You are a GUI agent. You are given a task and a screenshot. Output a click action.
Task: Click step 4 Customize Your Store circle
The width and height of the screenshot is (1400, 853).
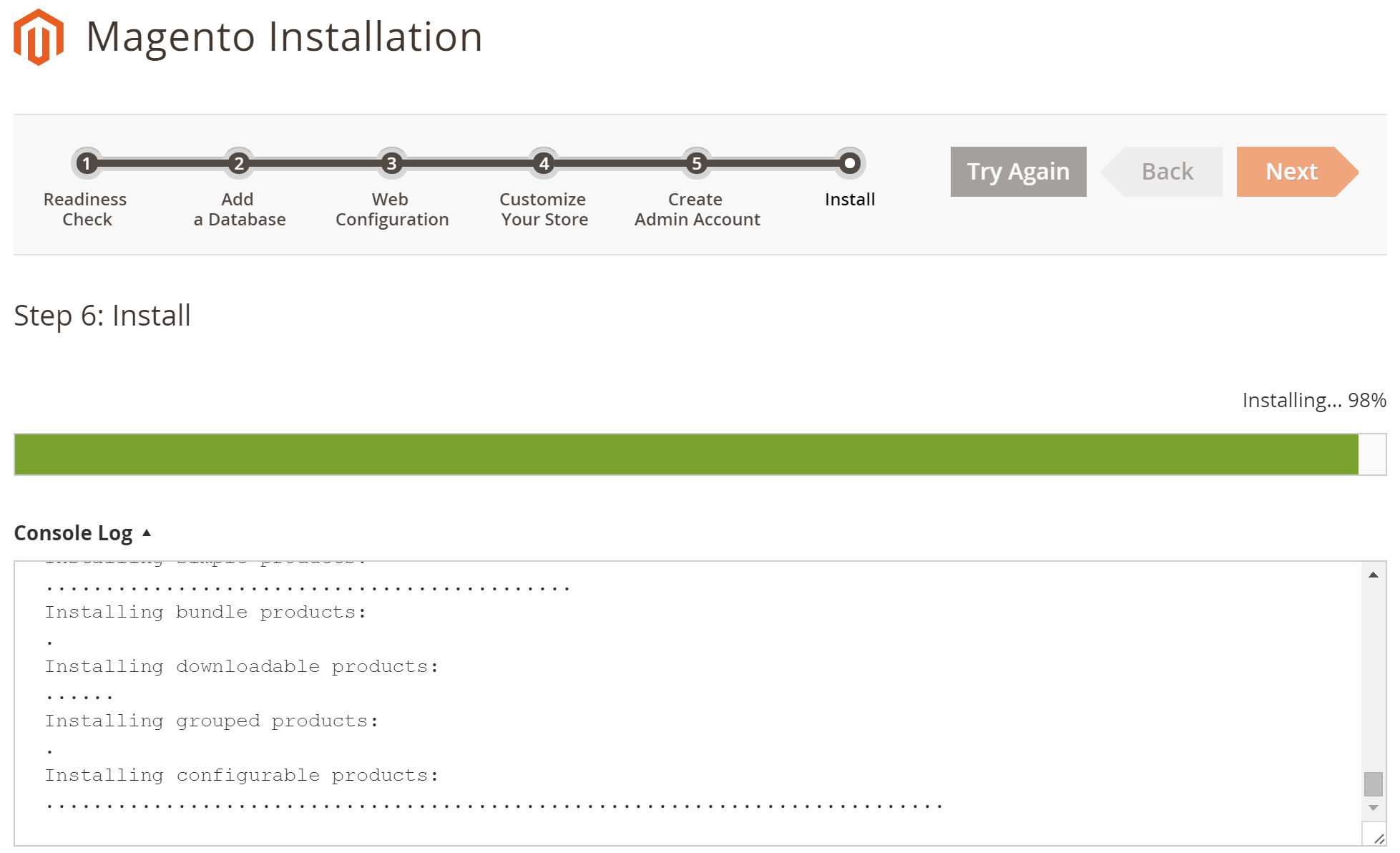(544, 164)
